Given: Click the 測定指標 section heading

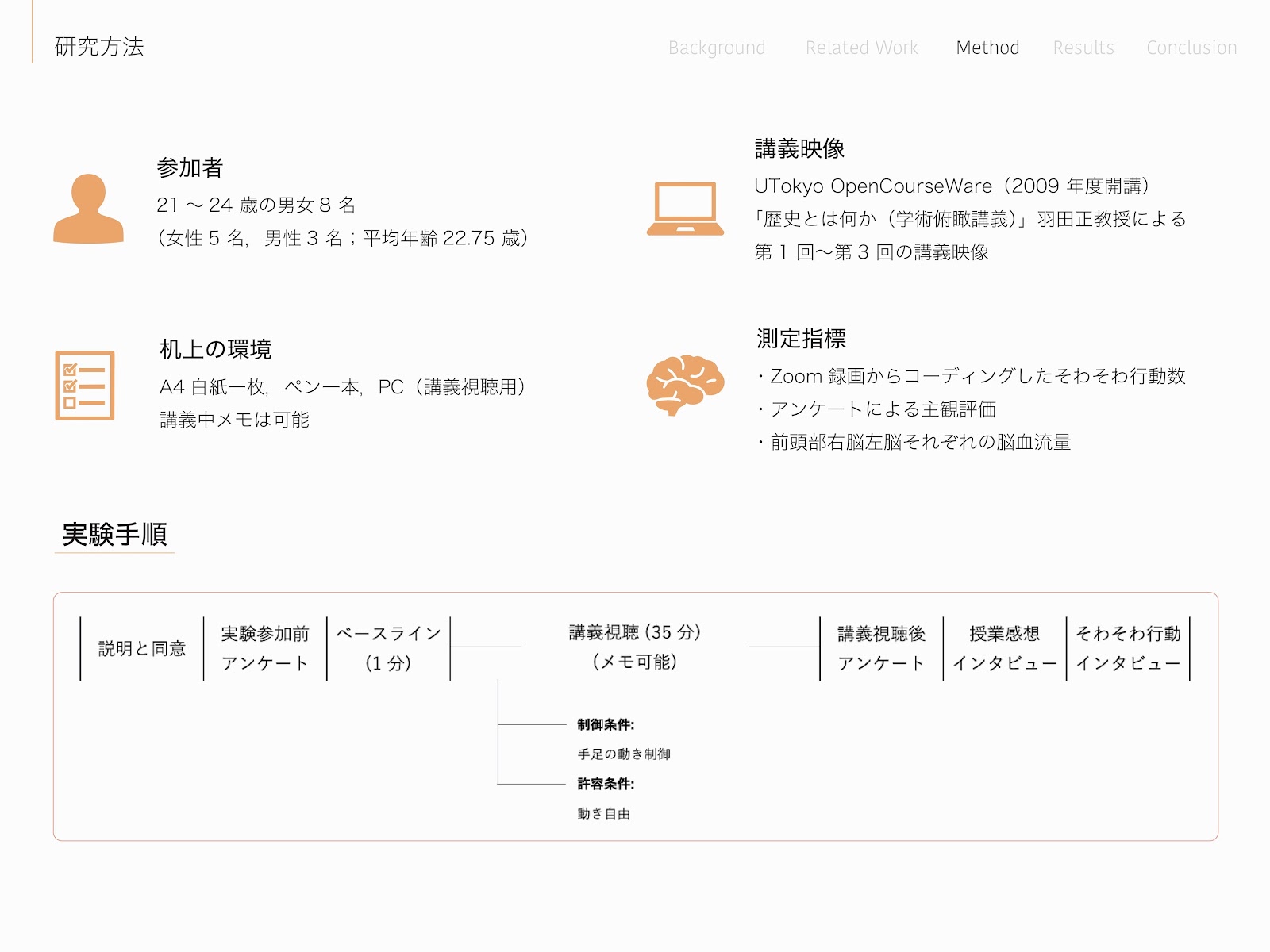Looking at the screenshot, I should 802,340.
